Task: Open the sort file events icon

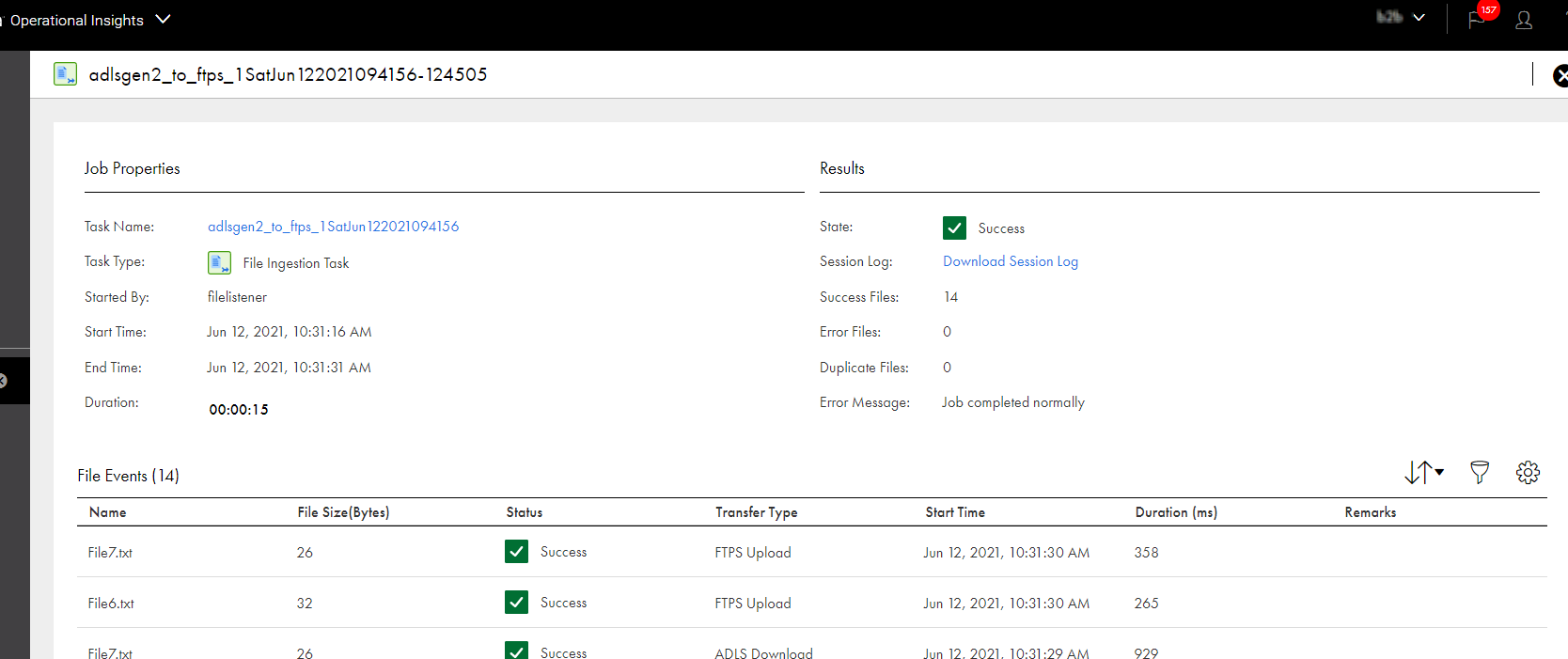Action: point(1424,472)
